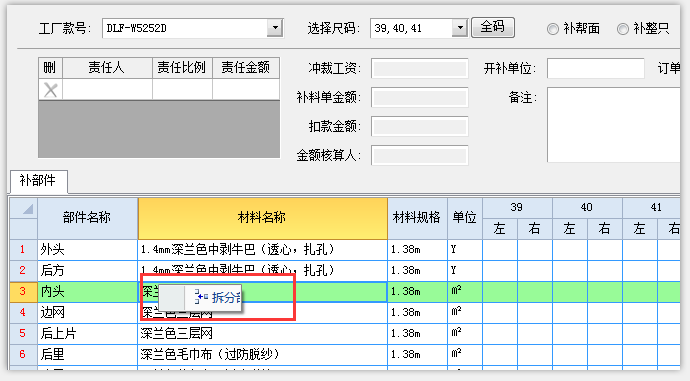Select the 补整只 radio button
Image resolution: width=690 pixels, height=381 pixels.
click(622, 29)
